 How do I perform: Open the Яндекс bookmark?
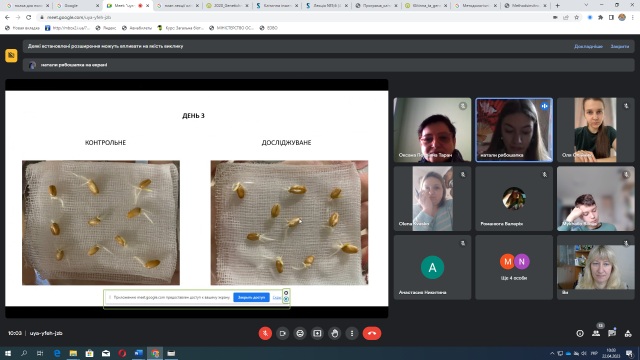click(x=106, y=28)
